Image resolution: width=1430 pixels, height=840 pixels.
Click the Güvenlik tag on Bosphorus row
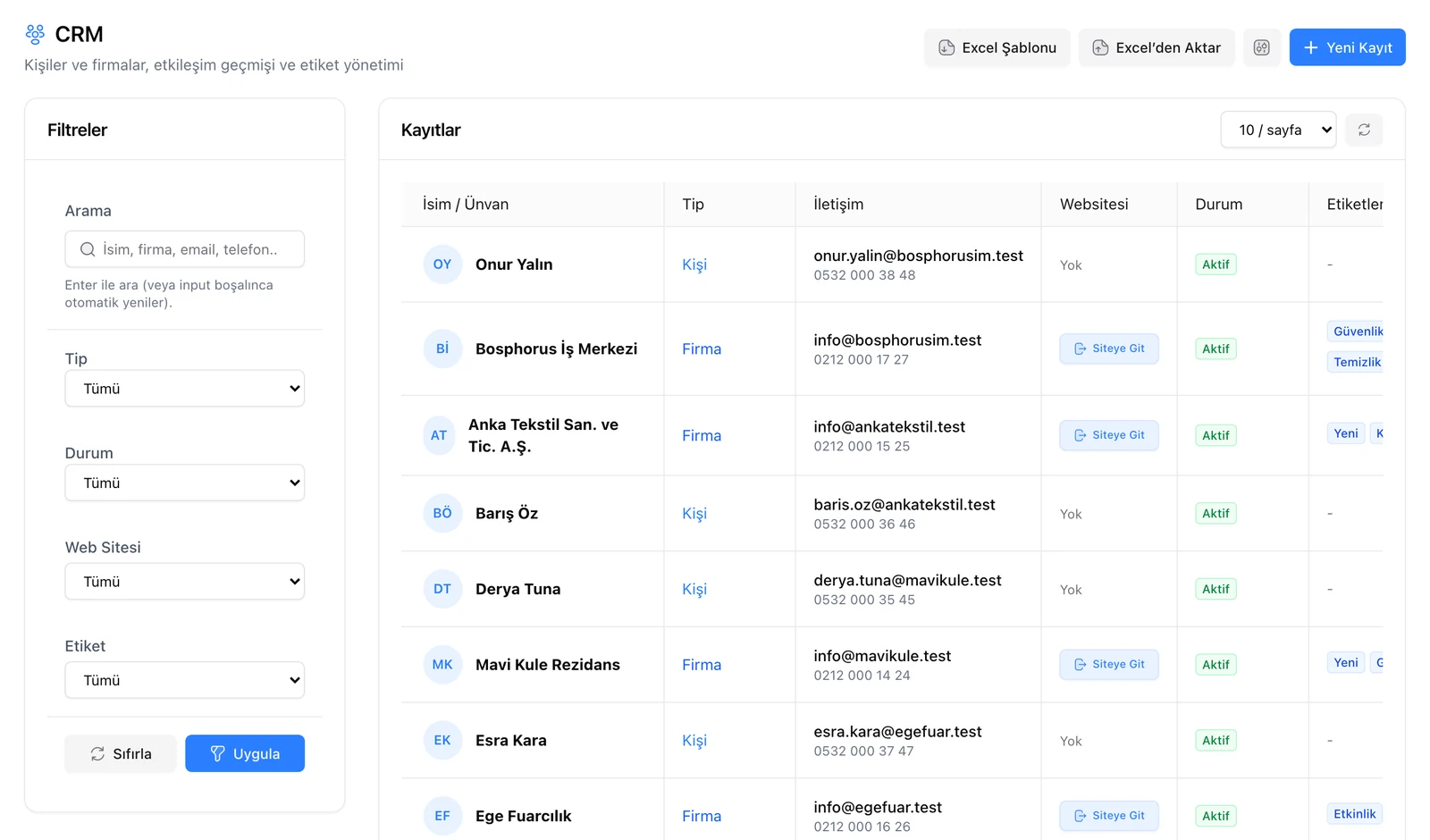click(x=1355, y=332)
